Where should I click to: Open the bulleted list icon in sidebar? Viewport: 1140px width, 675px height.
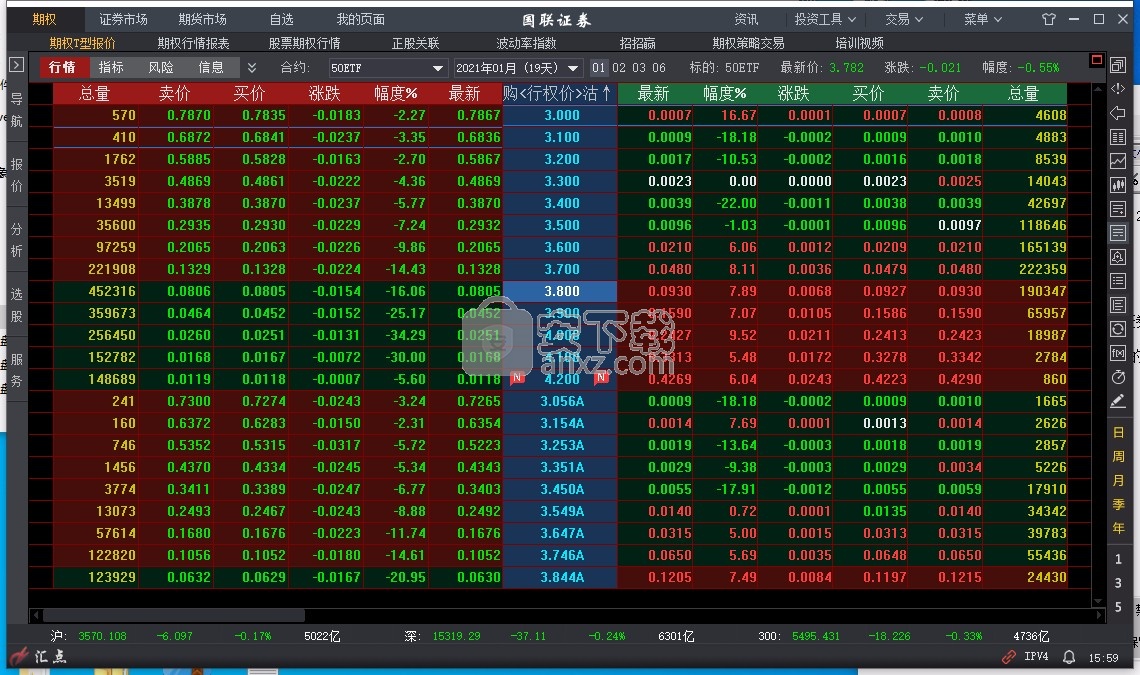click(1117, 281)
